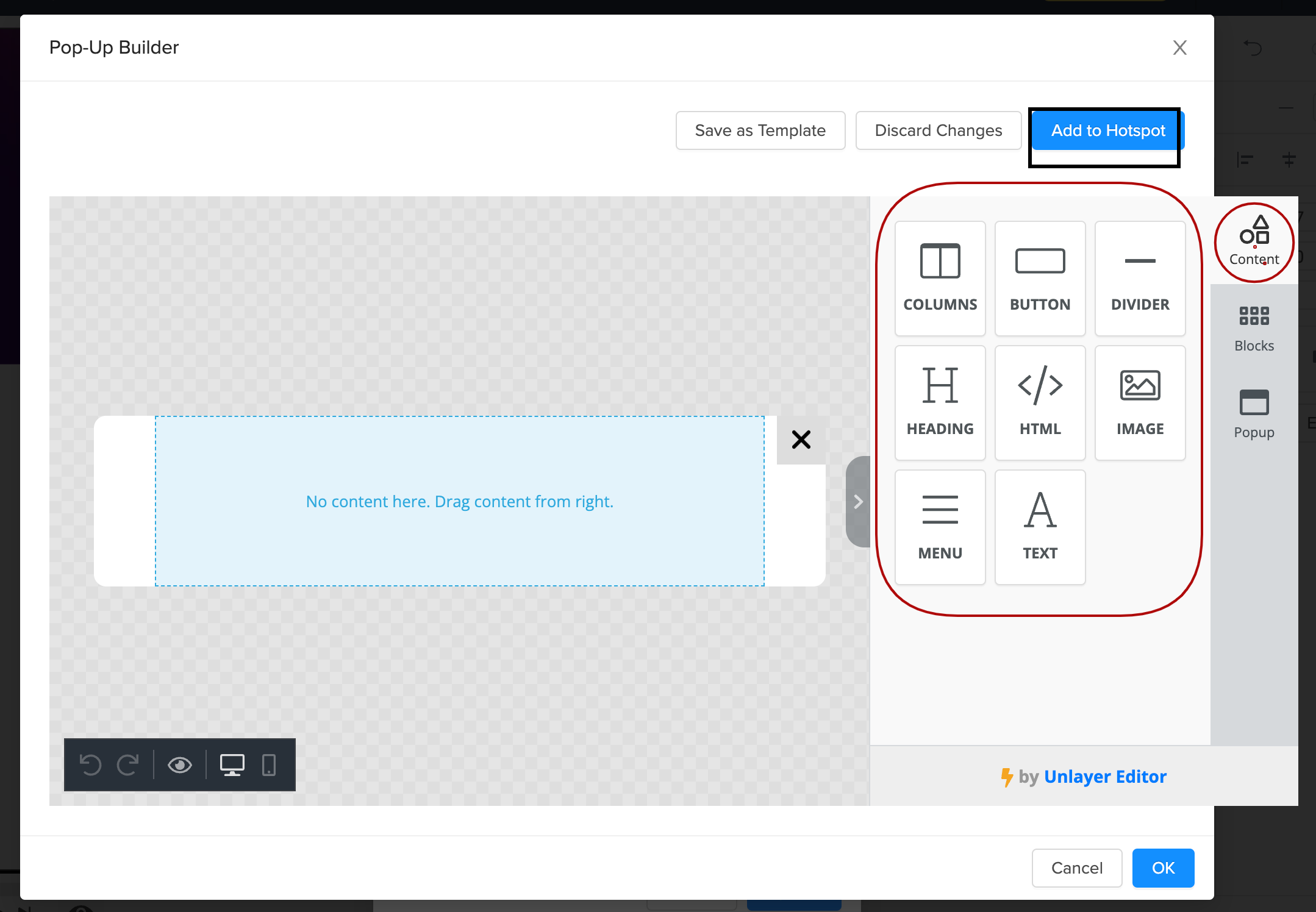Toggle preview with the eye icon
The width and height of the screenshot is (1316, 912).
[x=180, y=764]
